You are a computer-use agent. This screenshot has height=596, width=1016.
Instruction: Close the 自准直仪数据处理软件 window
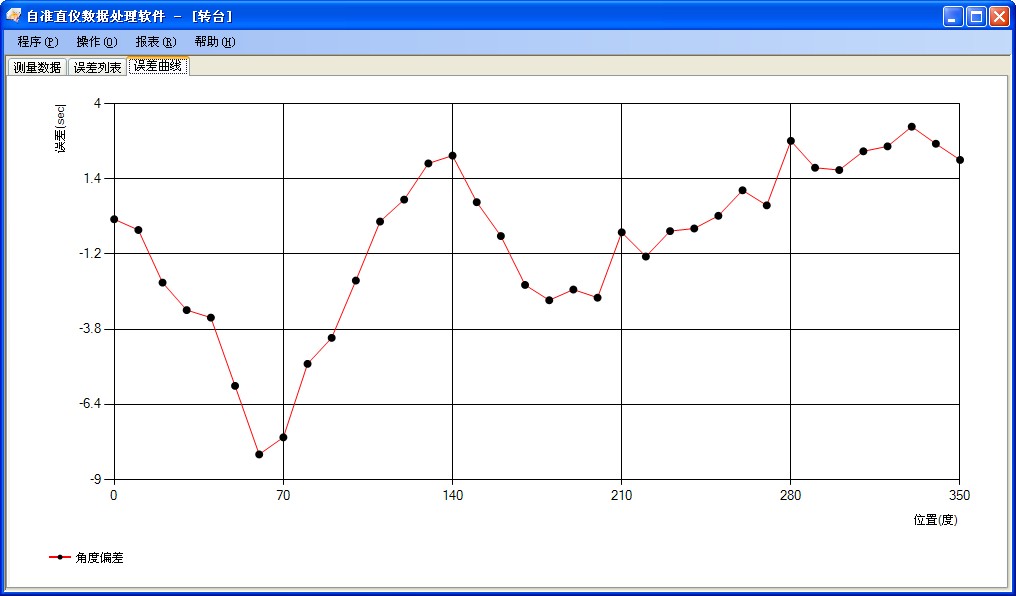pyautogui.click(x=999, y=16)
